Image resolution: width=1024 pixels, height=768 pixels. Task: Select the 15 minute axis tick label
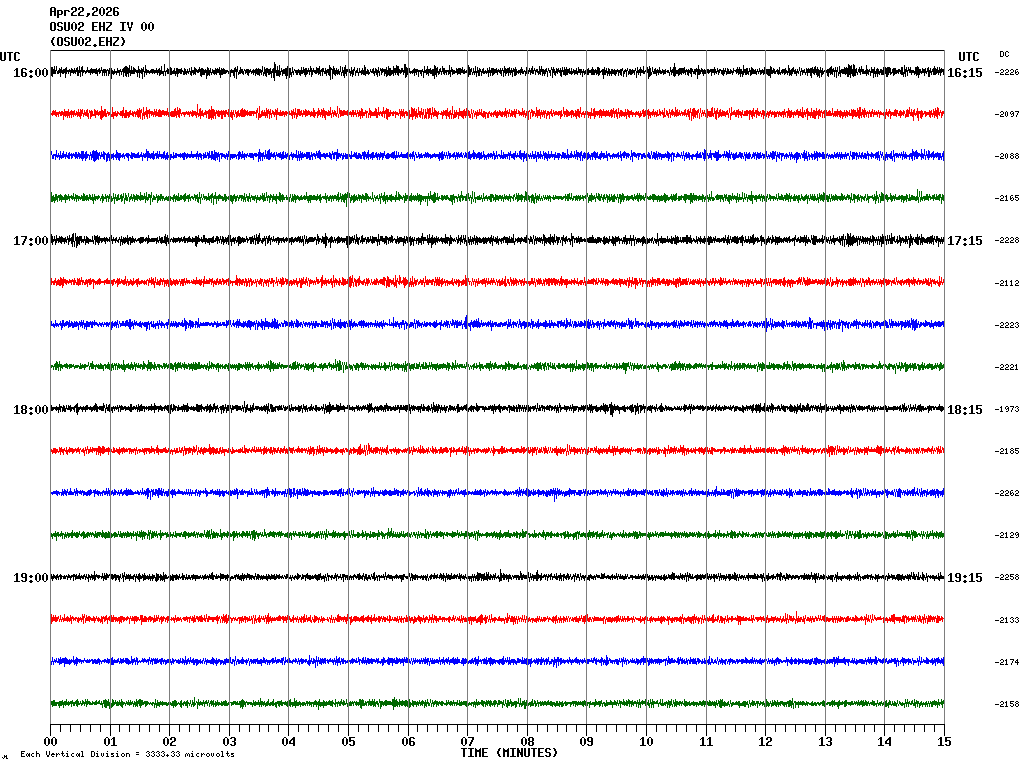tap(944, 742)
